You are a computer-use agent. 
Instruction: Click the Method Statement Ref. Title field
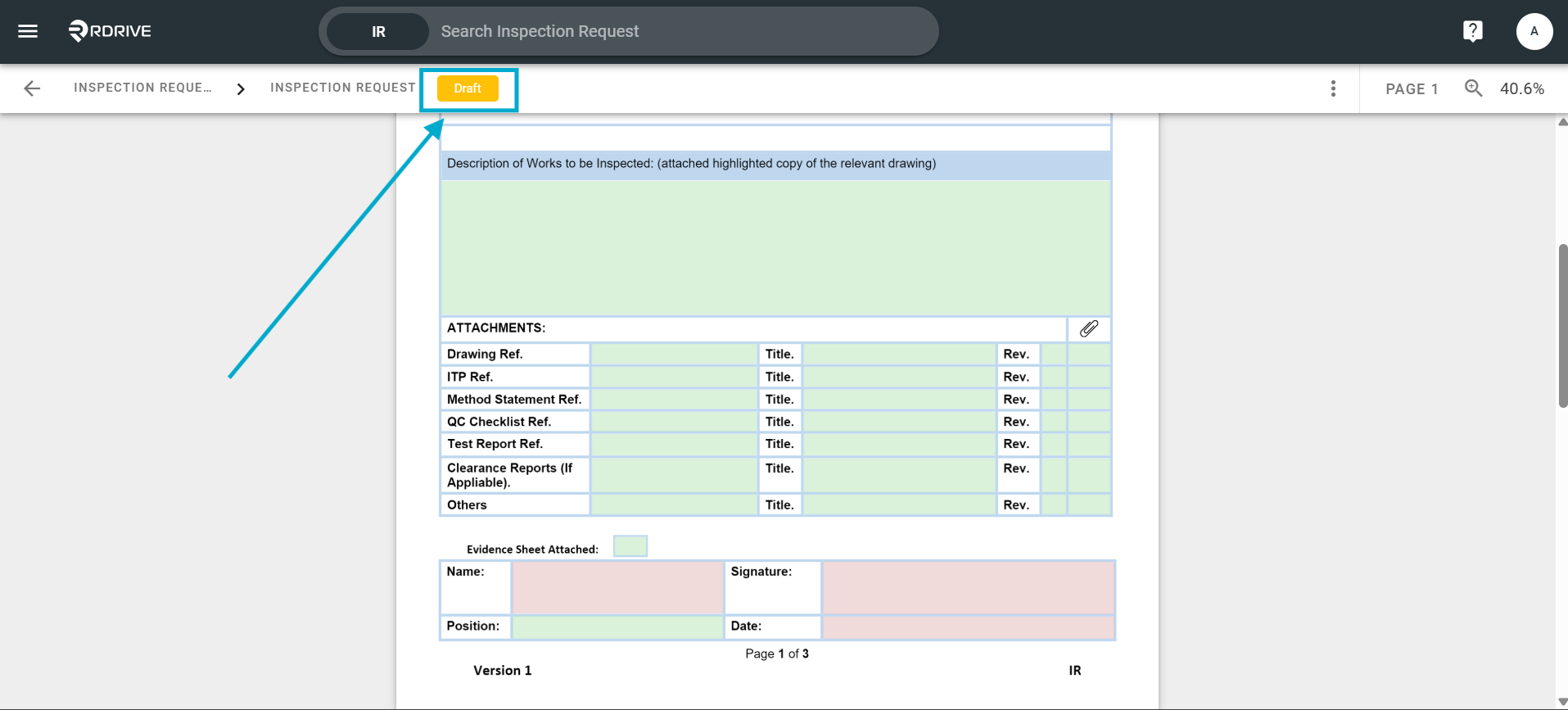click(899, 399)
